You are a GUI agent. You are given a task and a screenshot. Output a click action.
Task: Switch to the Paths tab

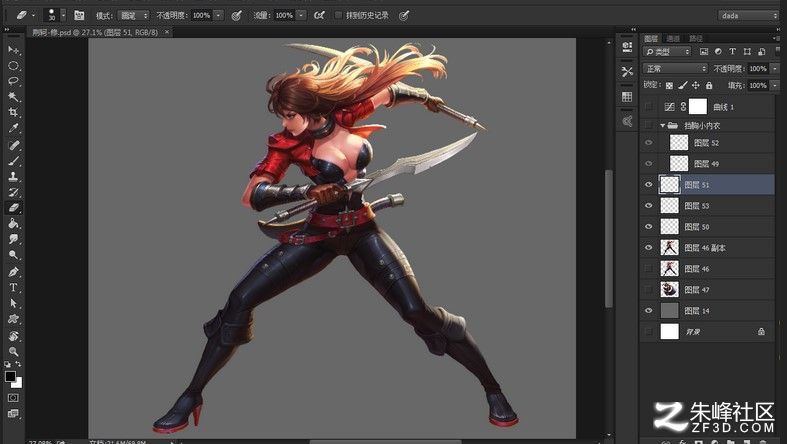click(x=696, y=38)
